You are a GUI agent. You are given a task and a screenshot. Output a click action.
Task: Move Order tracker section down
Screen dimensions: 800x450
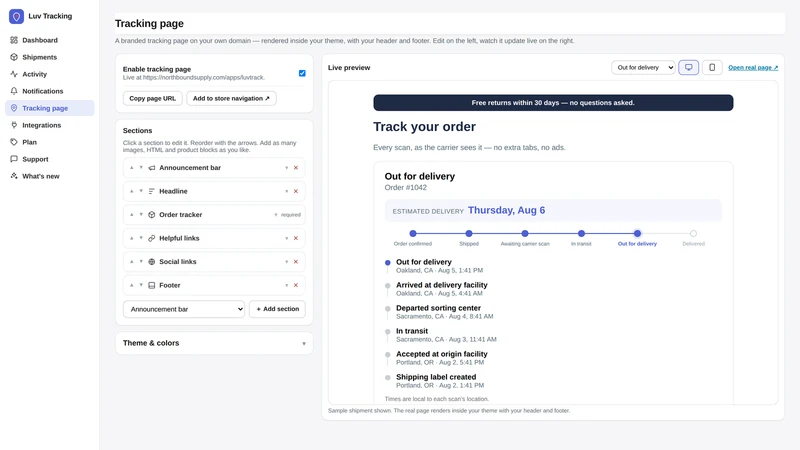[141, 215]
